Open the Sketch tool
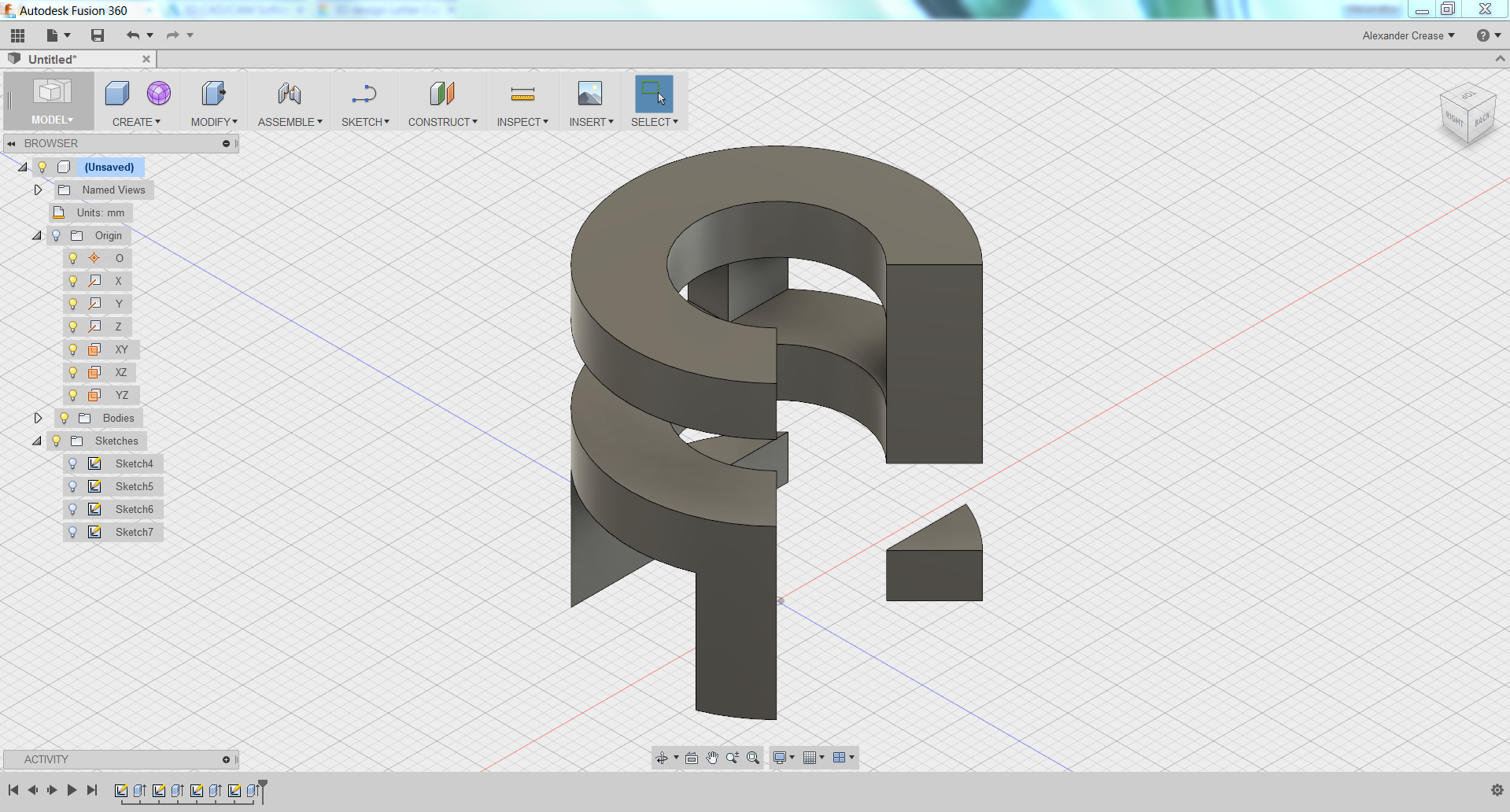1510x812 pixels. pyautogui.click(x=364, y=92)
